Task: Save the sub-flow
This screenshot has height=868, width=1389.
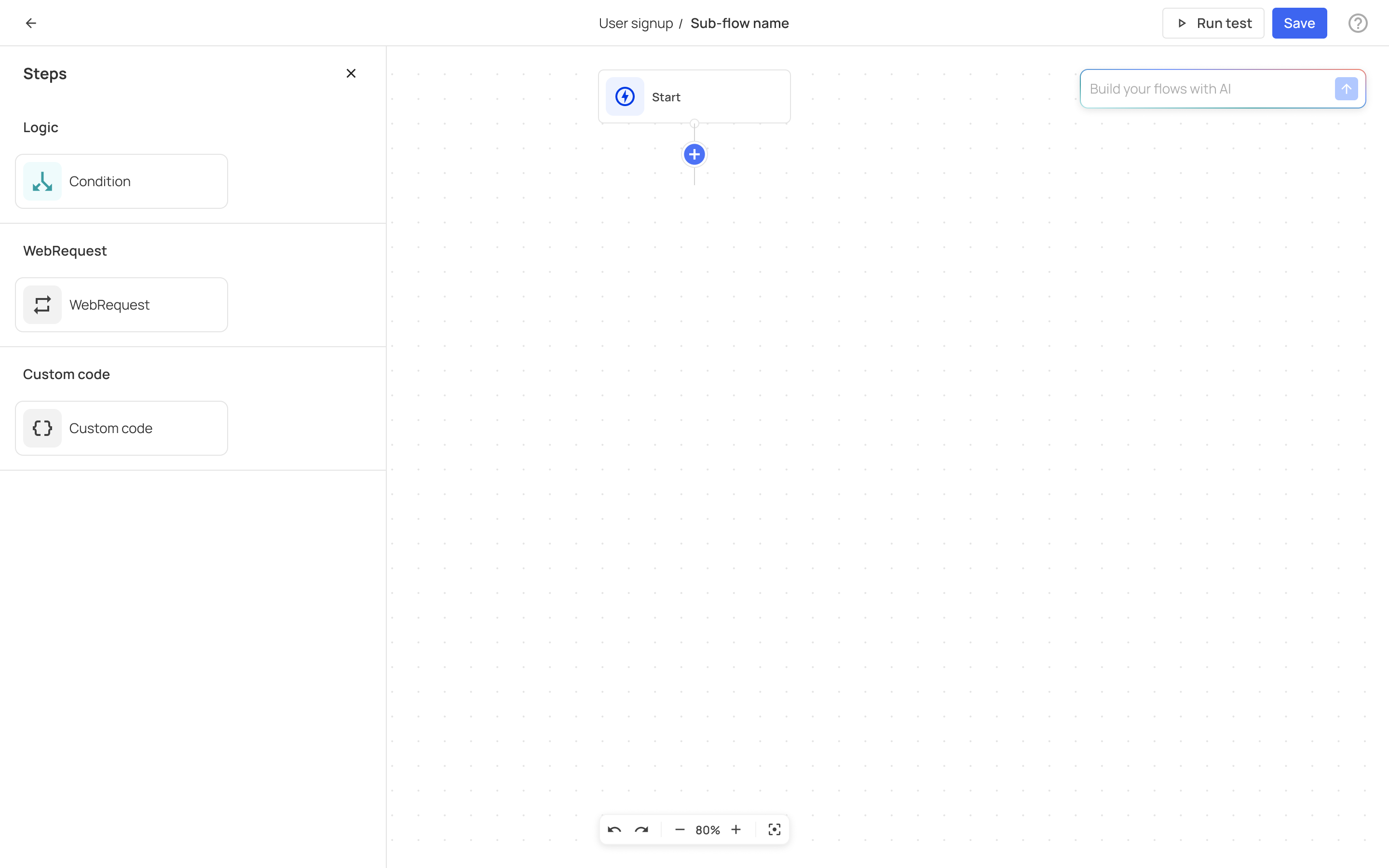Action: coord(1299,23)
